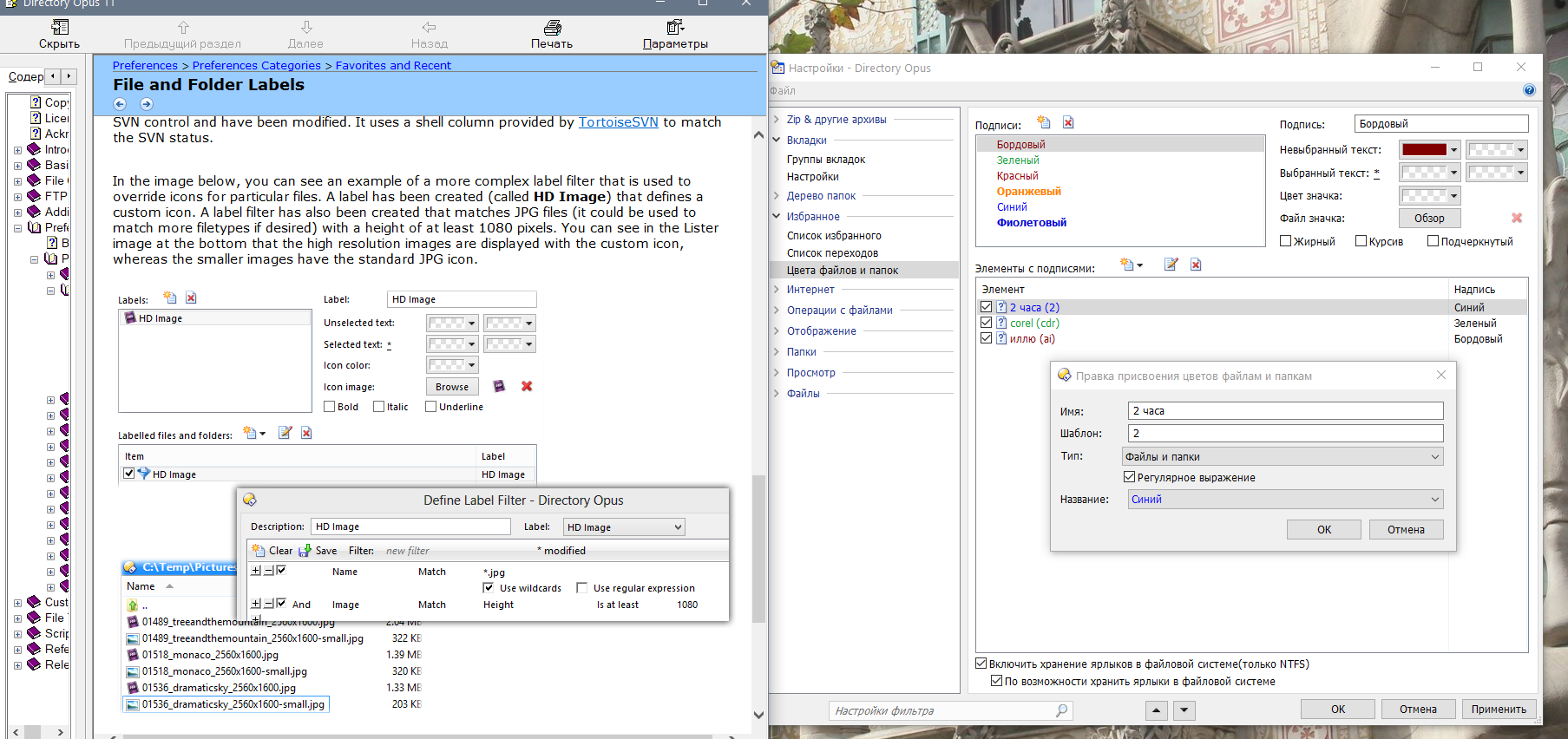Click the Далее toolbar button in help
Screen dimensions: 1568x739
[305, 35]
